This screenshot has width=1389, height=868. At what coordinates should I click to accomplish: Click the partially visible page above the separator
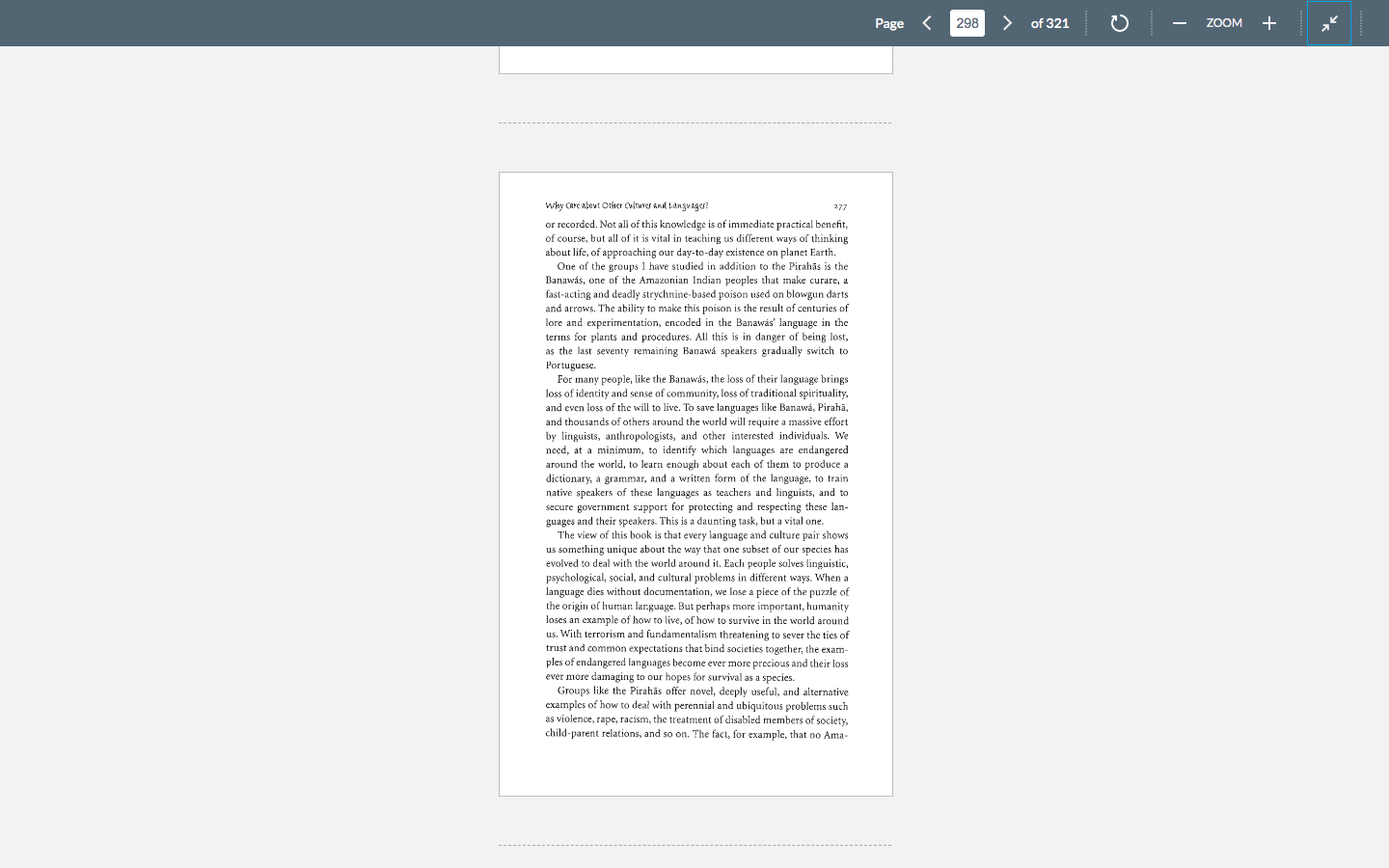(694, 58)
